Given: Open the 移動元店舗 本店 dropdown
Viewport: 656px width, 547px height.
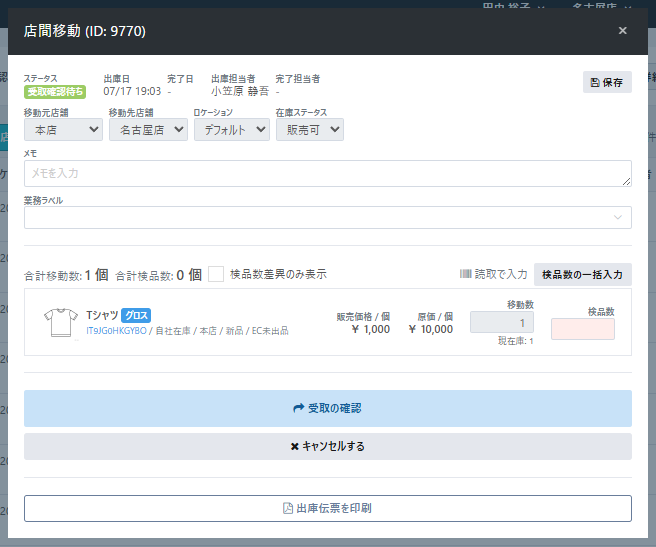Looking at the screenshot, I should click(63, 130).
